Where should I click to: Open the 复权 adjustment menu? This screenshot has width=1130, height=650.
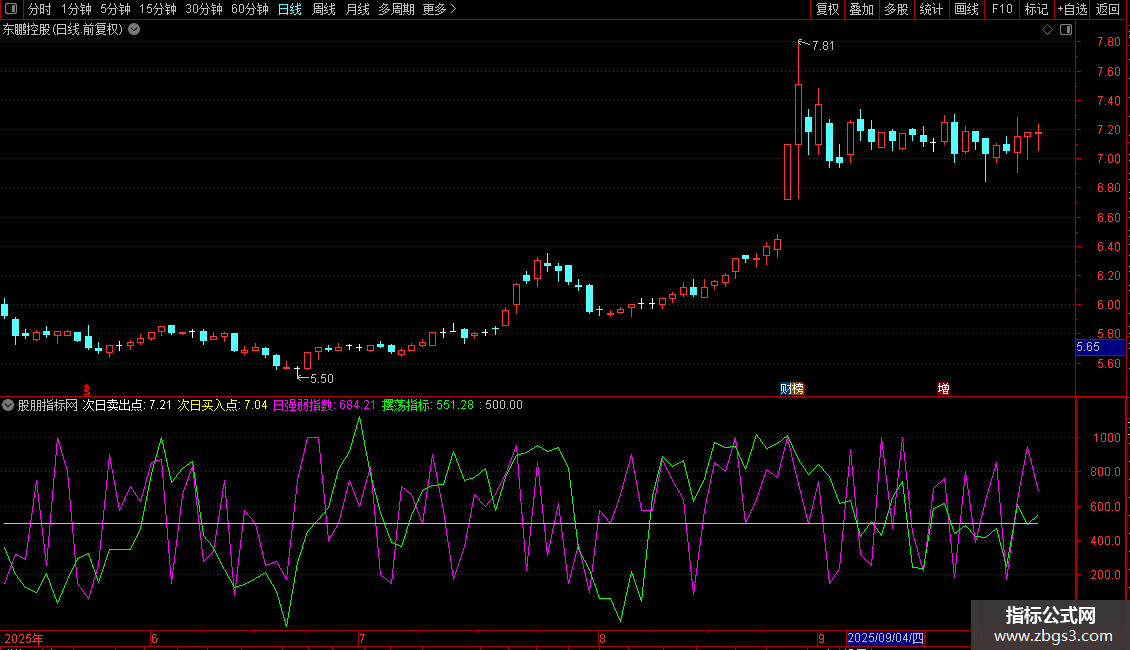coord(827,9)
